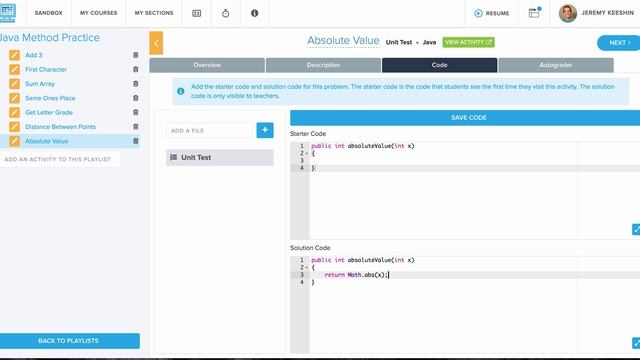Delete Add 3 with trash icon

tap(136, 55)
